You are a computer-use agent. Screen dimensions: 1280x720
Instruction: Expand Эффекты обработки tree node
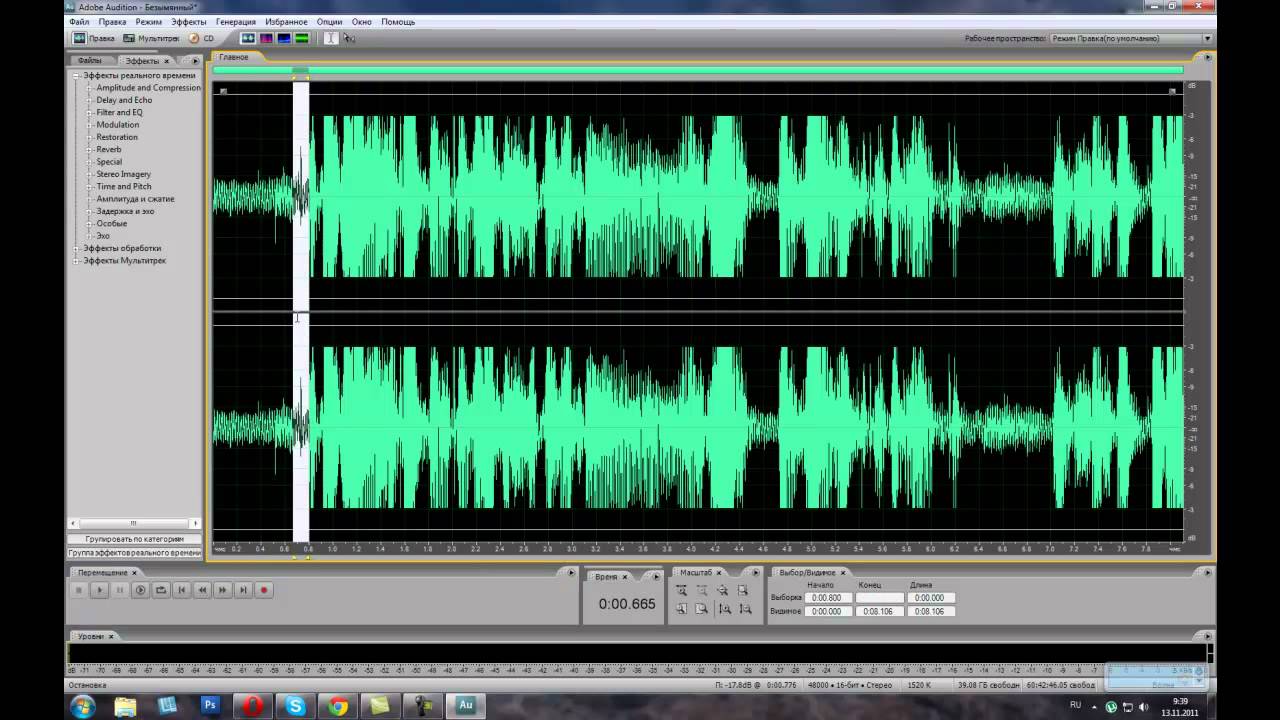[77, 248]
